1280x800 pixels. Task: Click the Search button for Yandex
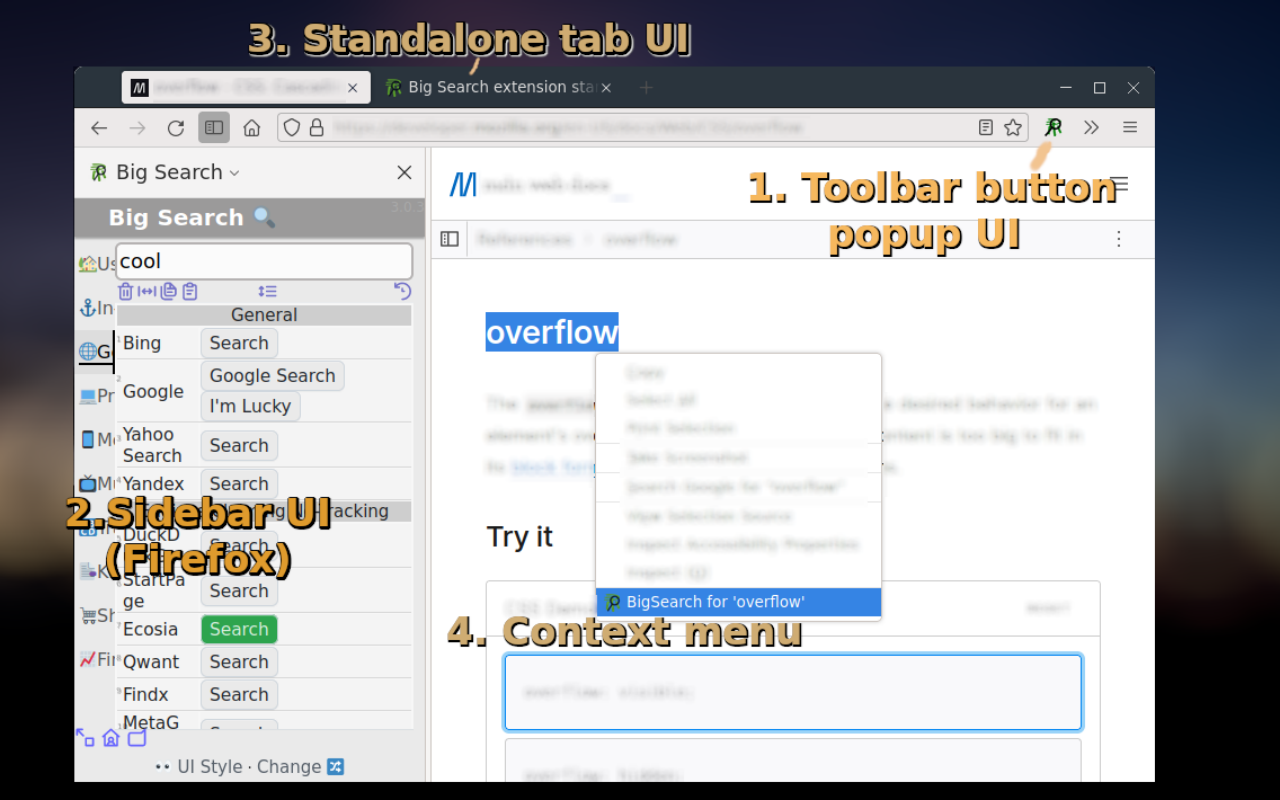239,484
